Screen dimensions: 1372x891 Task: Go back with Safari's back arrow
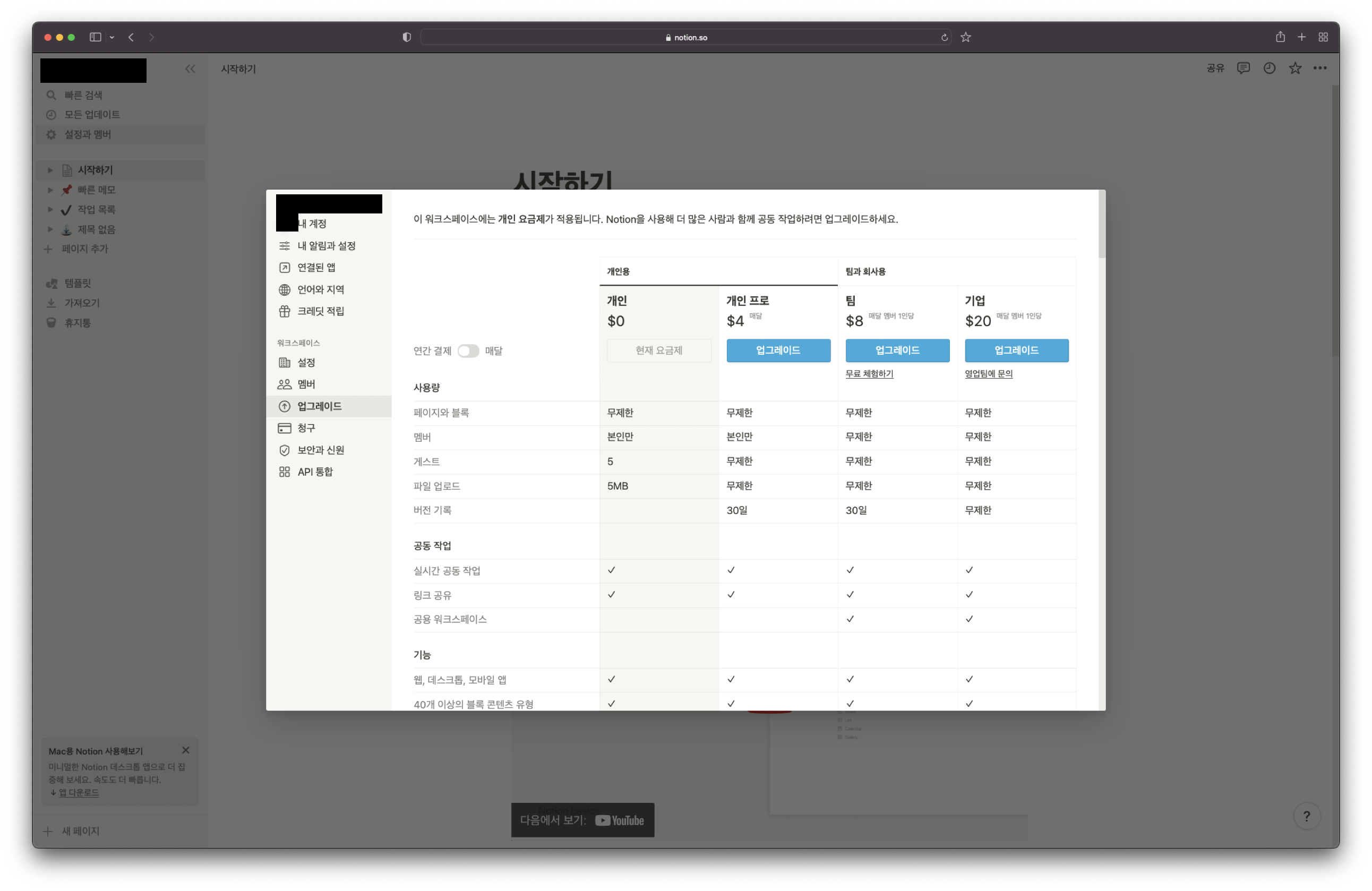(x=132, y=37)
